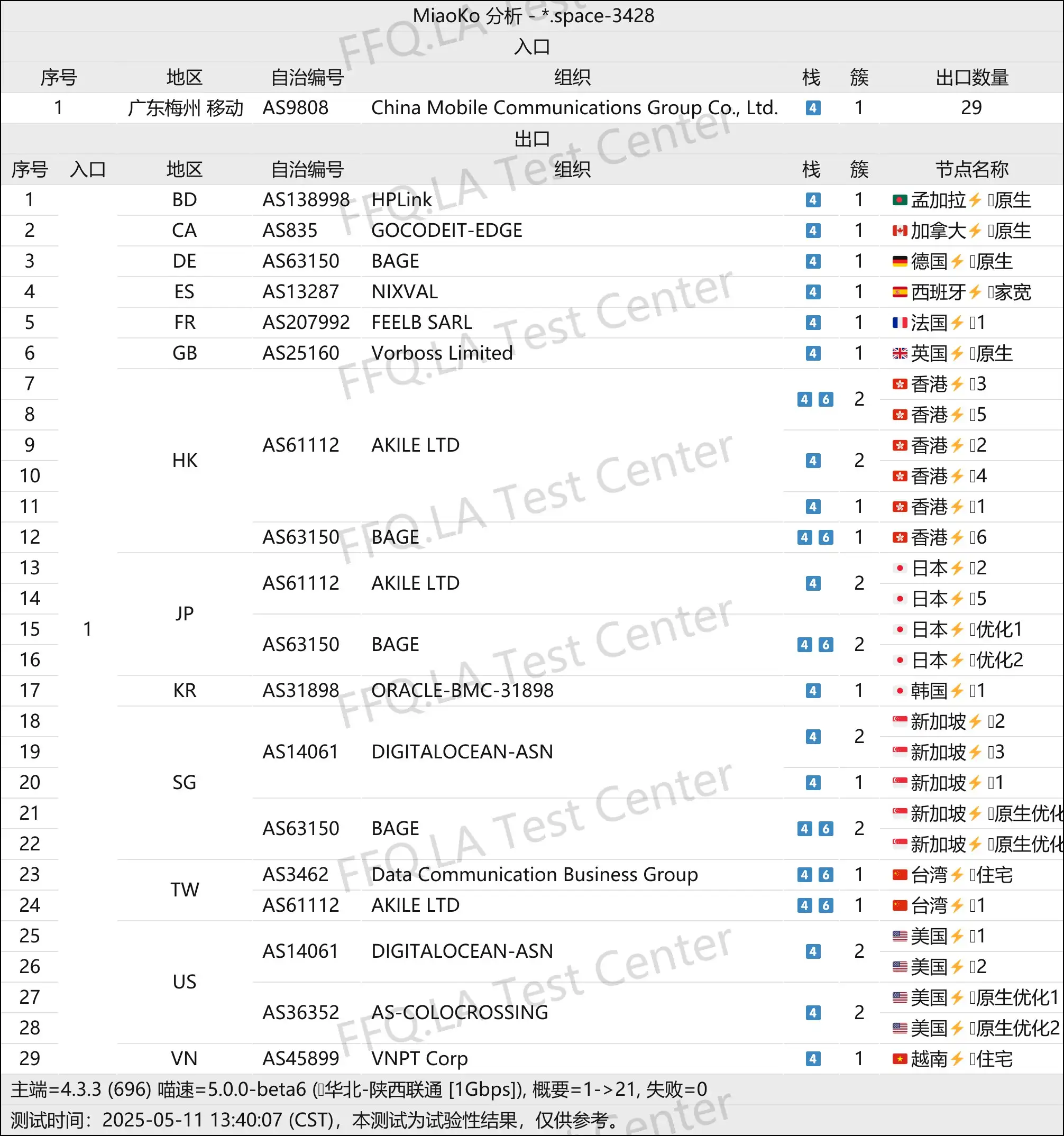
Task: Click the IPv4 stack badge in entry AS9808 row
Action: pyautogui.click(x=813, y=108)
